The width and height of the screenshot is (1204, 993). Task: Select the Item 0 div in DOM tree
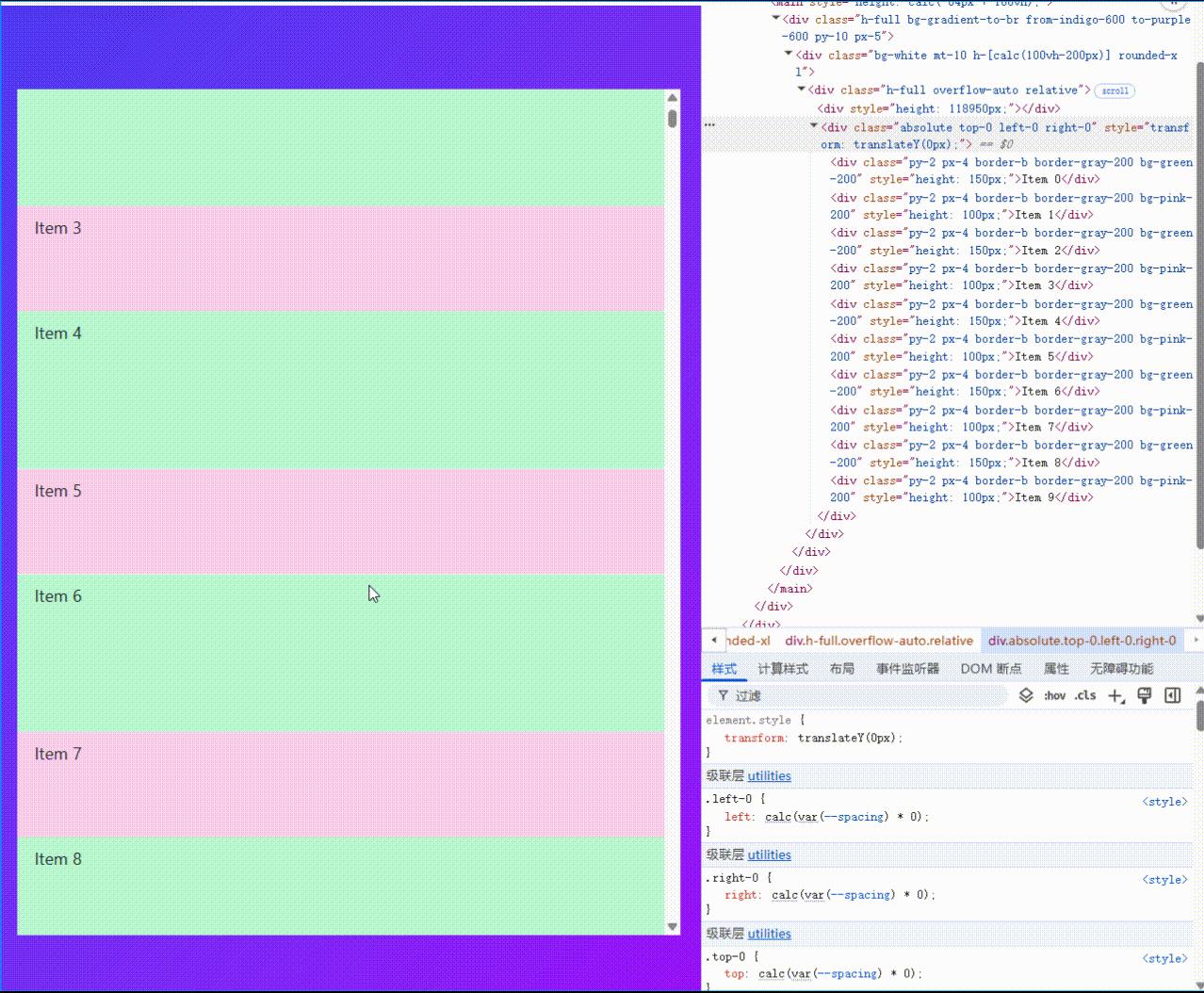[x=1011, y=171]
